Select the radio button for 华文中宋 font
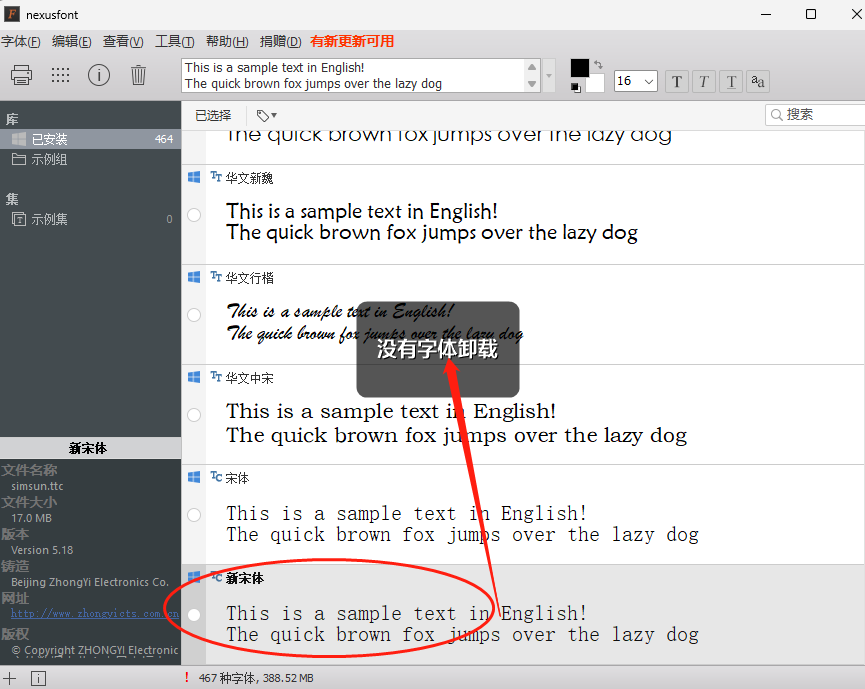 [x=194, y=415]
